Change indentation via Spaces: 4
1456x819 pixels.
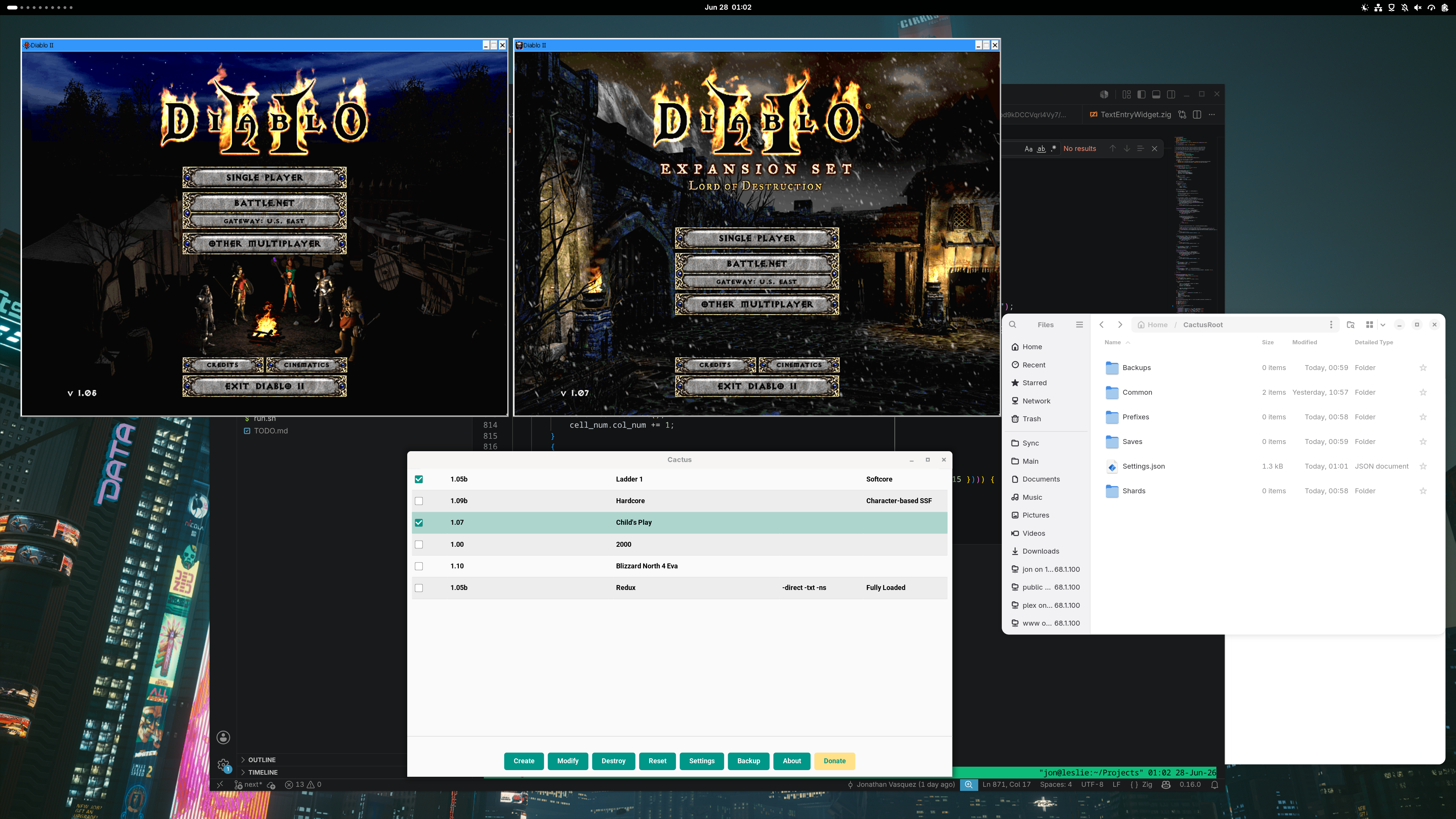(x=1056, y=784)
